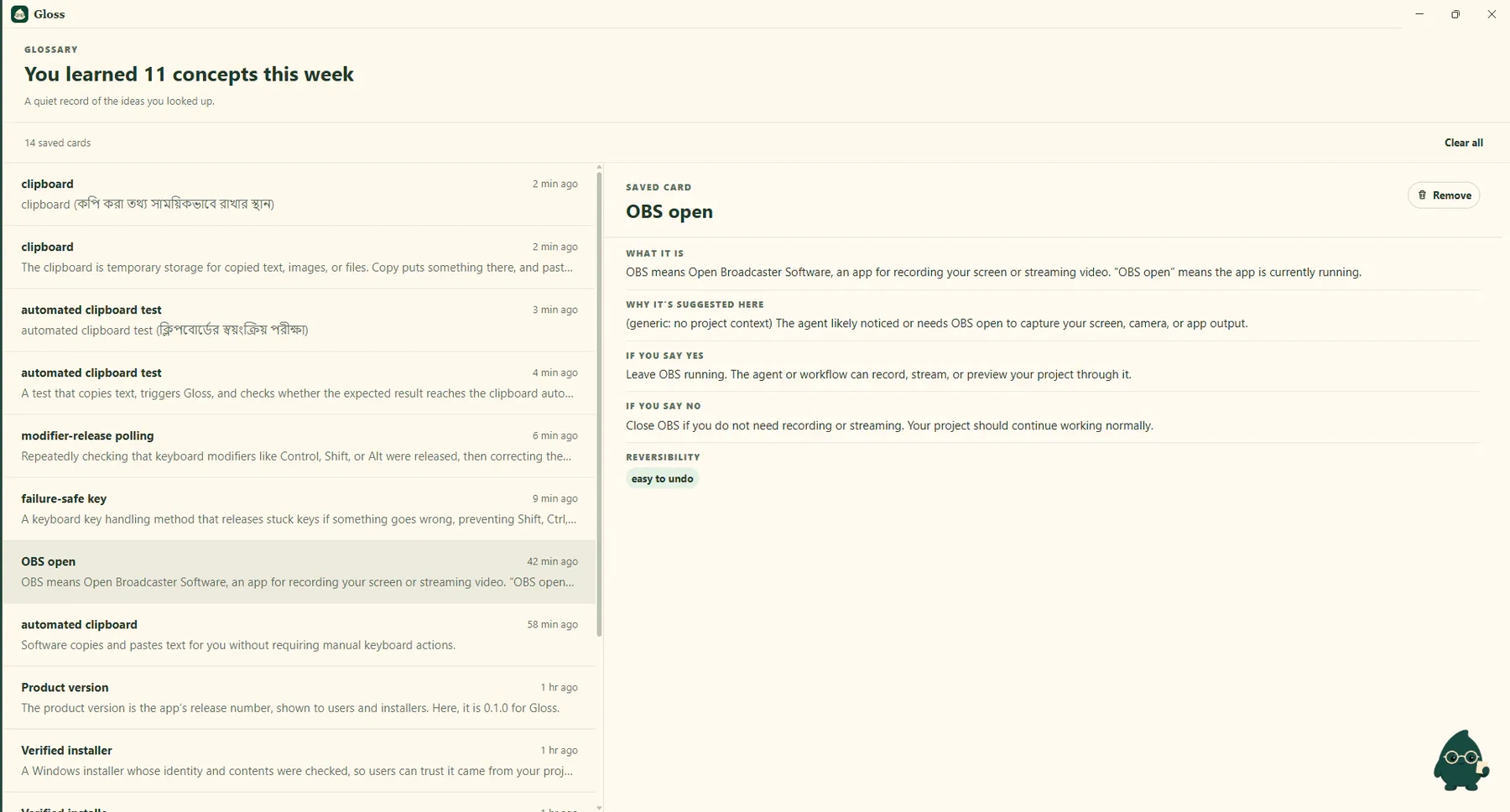
Task: Remove the saved OBS open card
Action: pos(1444,195)
